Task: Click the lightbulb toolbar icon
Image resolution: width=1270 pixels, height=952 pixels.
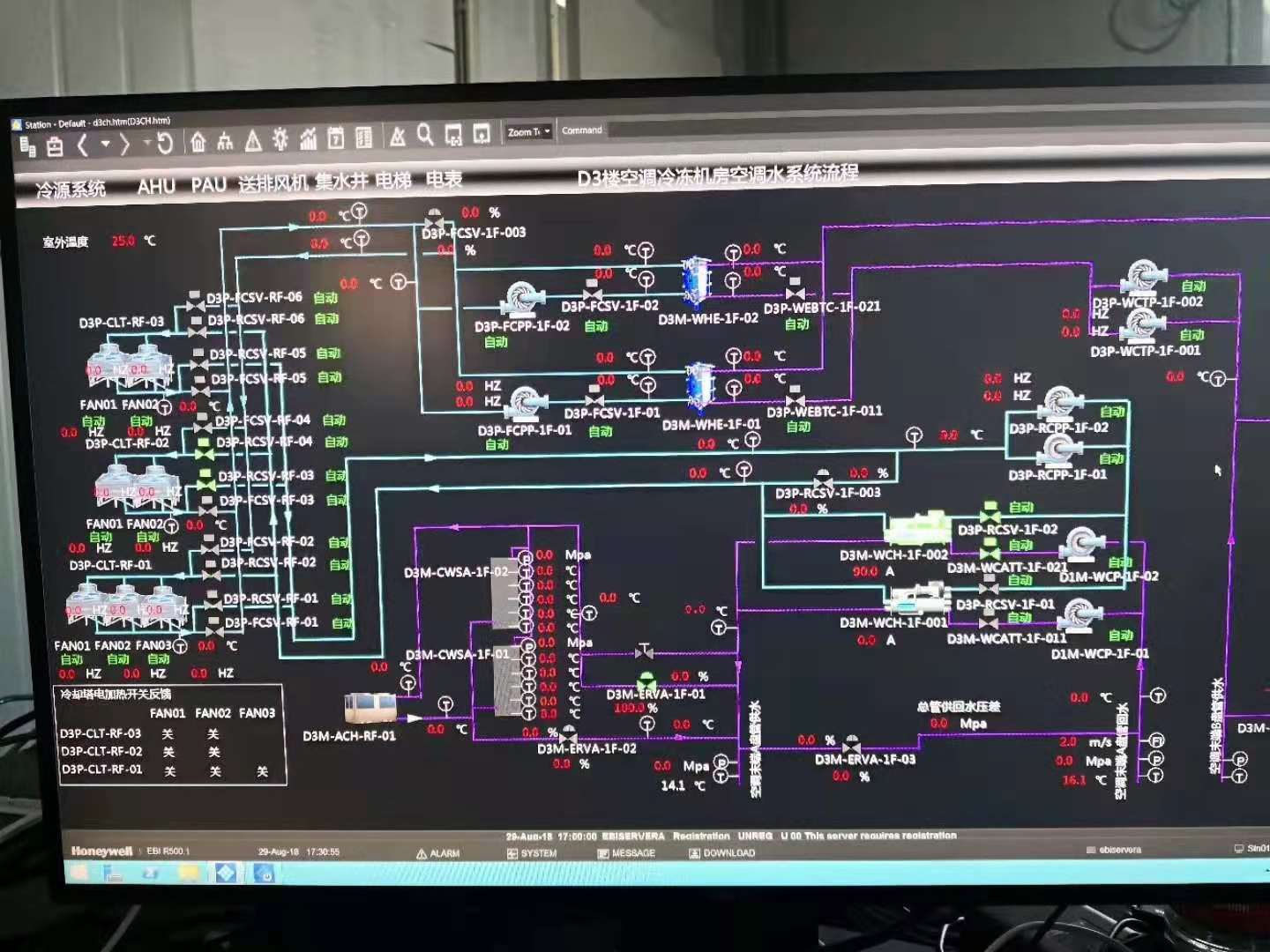Action: [280, 138]
